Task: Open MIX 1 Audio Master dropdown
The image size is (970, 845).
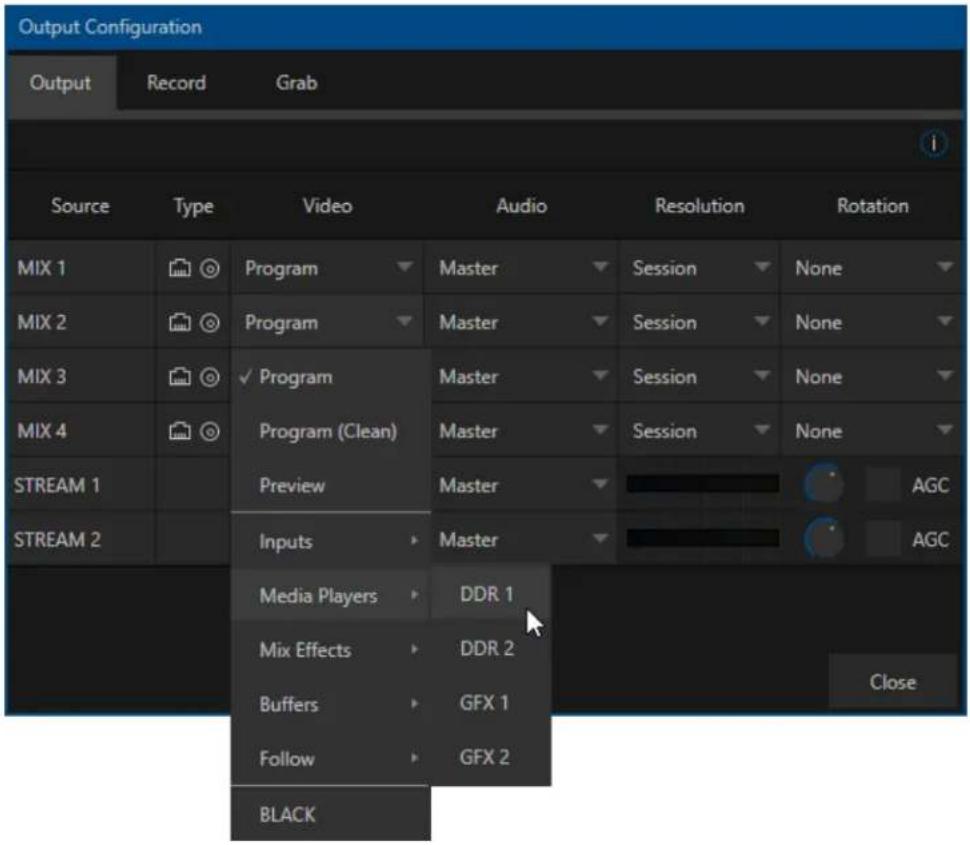Action: [521, 268]
